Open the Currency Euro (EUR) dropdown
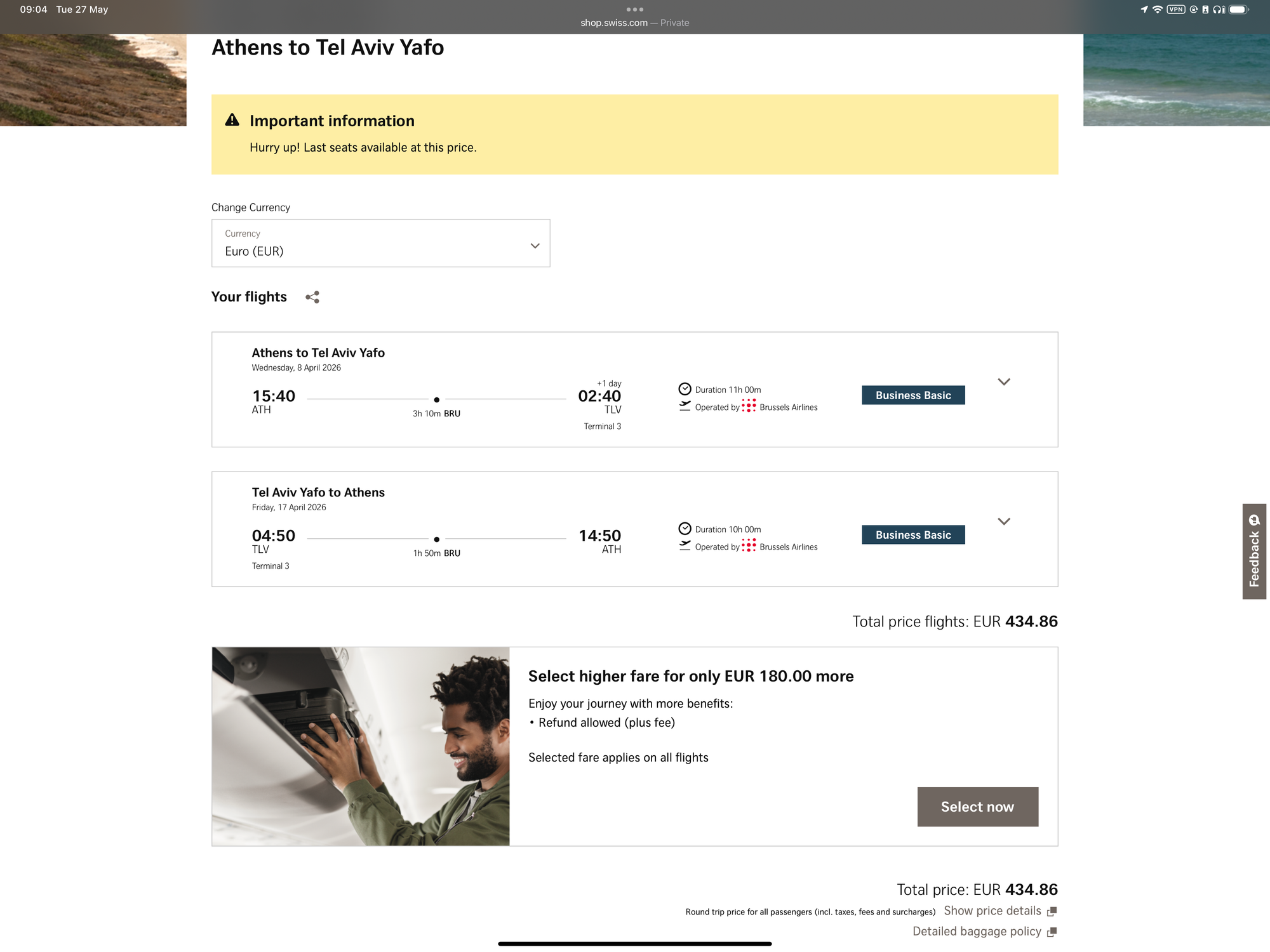The image size is (1270, 952). [380, 243]
